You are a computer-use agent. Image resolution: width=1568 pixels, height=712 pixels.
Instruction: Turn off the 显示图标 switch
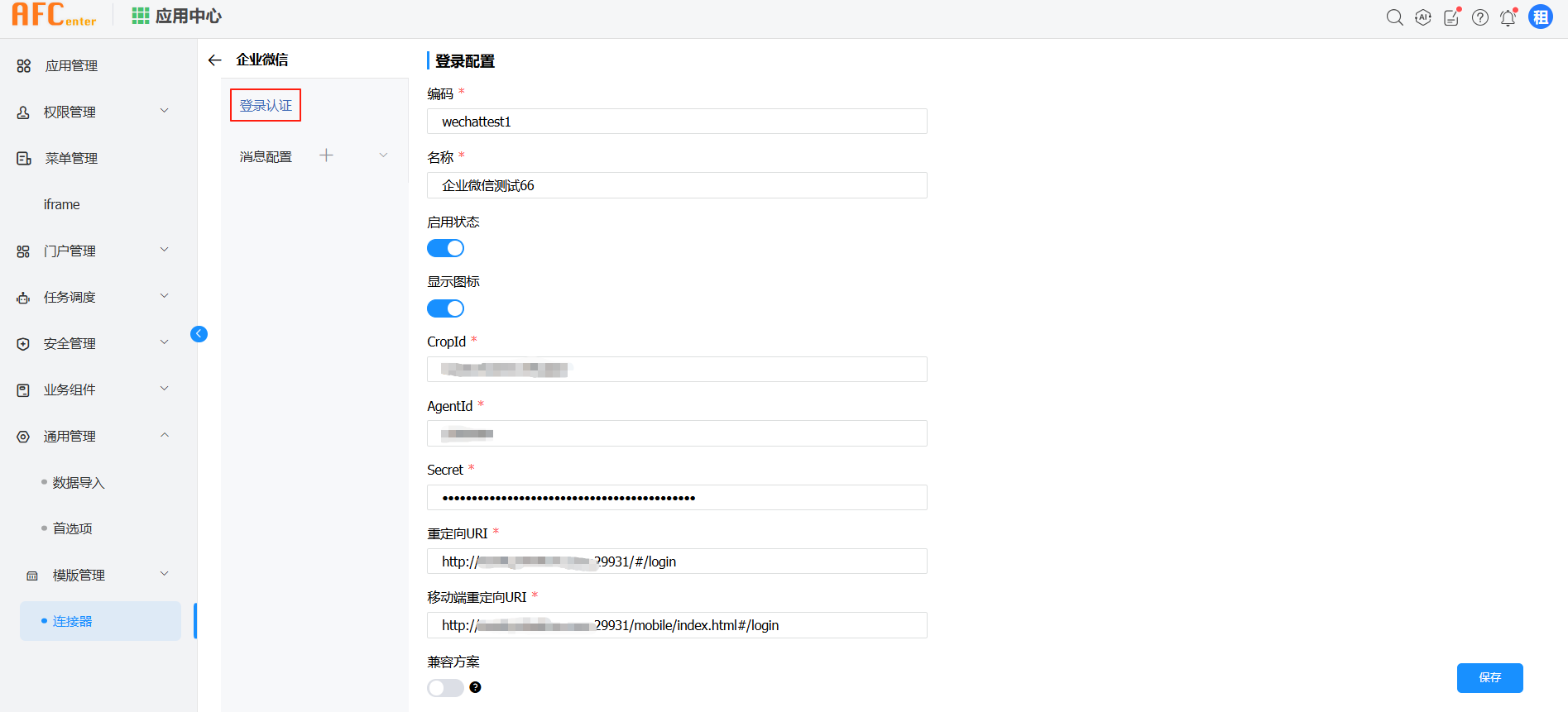pyautogui.click(x=445, y=308)
